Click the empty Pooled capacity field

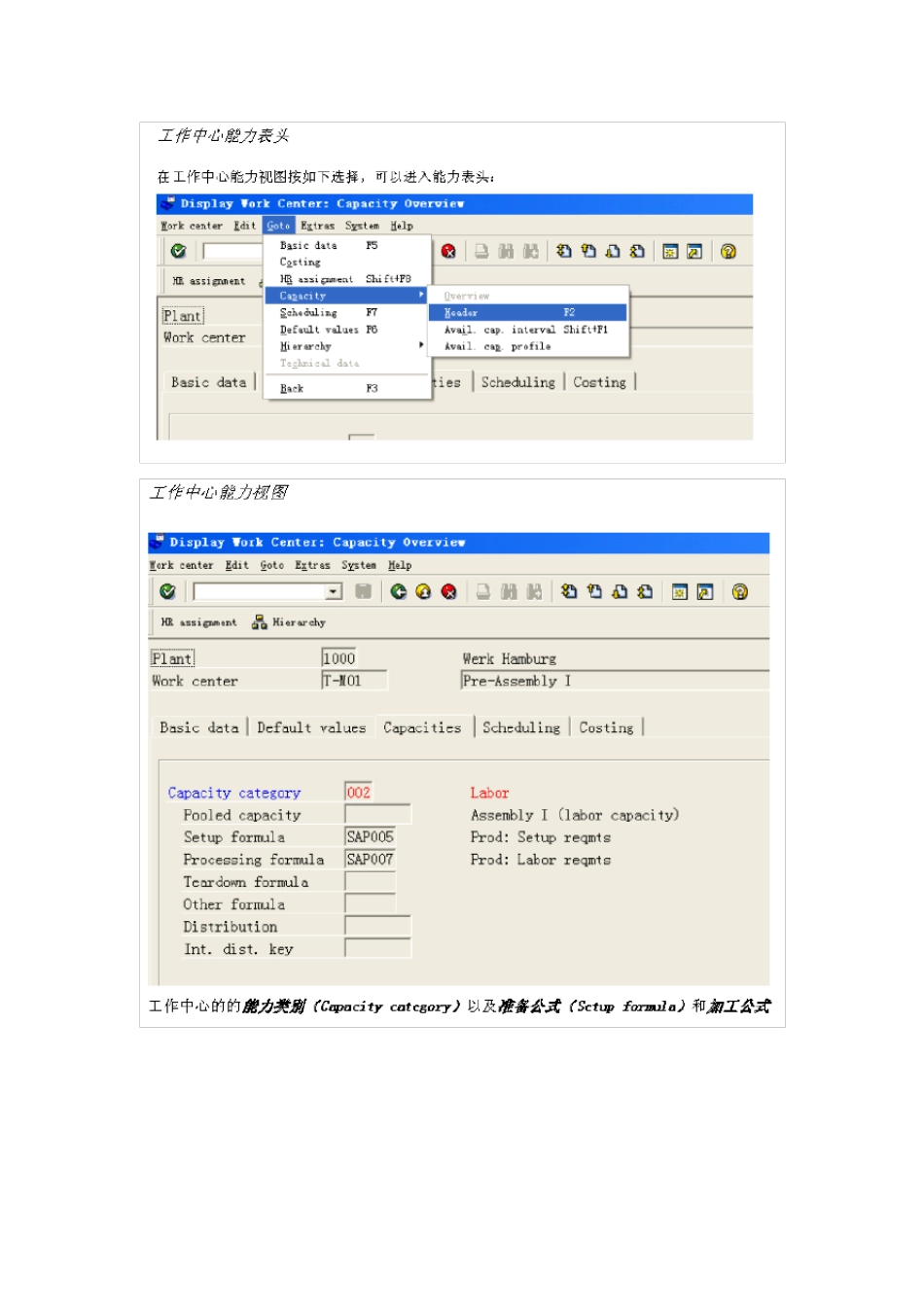378,815
